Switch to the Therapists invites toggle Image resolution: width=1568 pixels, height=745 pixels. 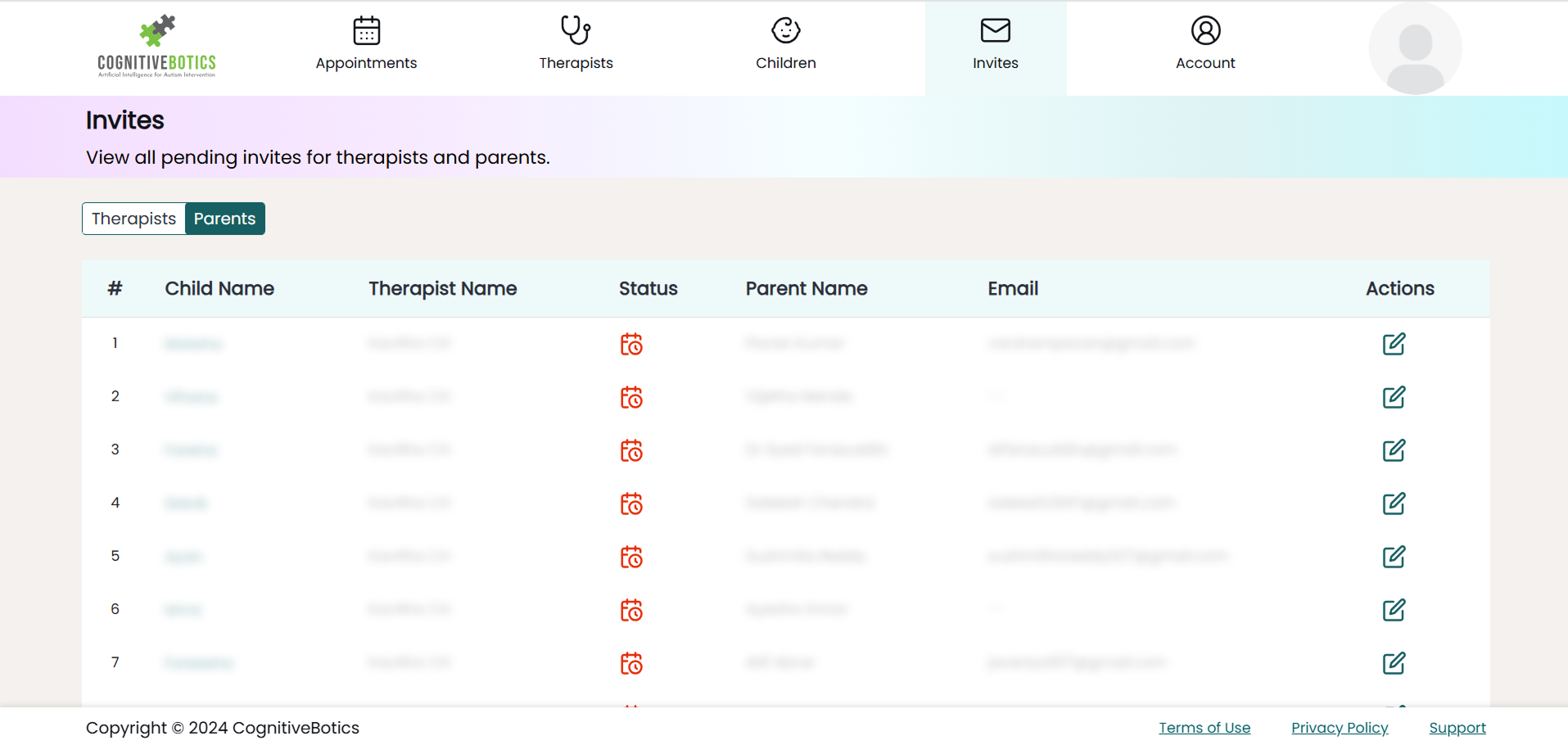pyautogui.click(x=133, y=219)
